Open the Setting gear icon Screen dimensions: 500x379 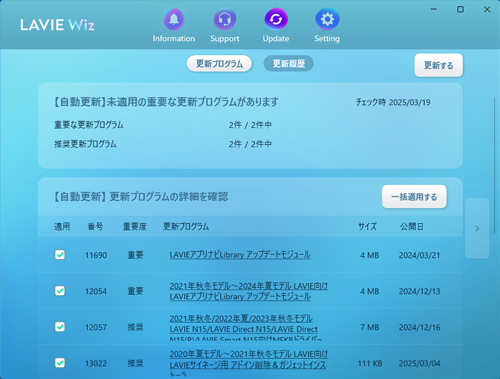click(327, 20)
